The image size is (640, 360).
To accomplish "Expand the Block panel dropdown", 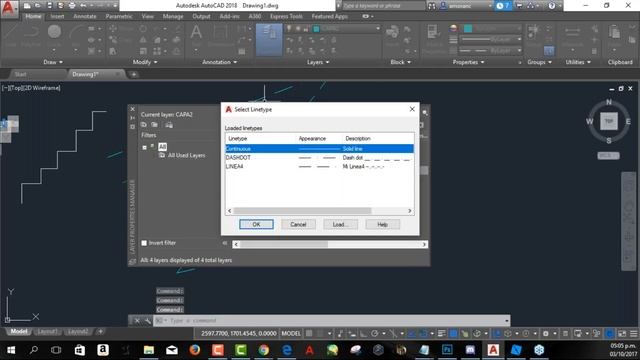I will click(x=400, y=62).
